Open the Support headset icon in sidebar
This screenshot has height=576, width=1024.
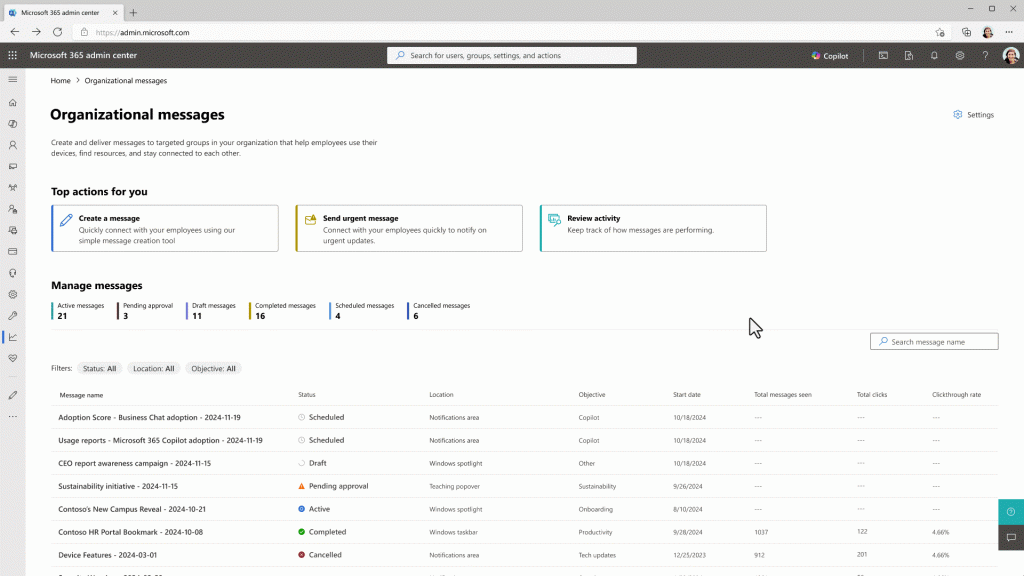pyautogui.click(x=12, y=273)
